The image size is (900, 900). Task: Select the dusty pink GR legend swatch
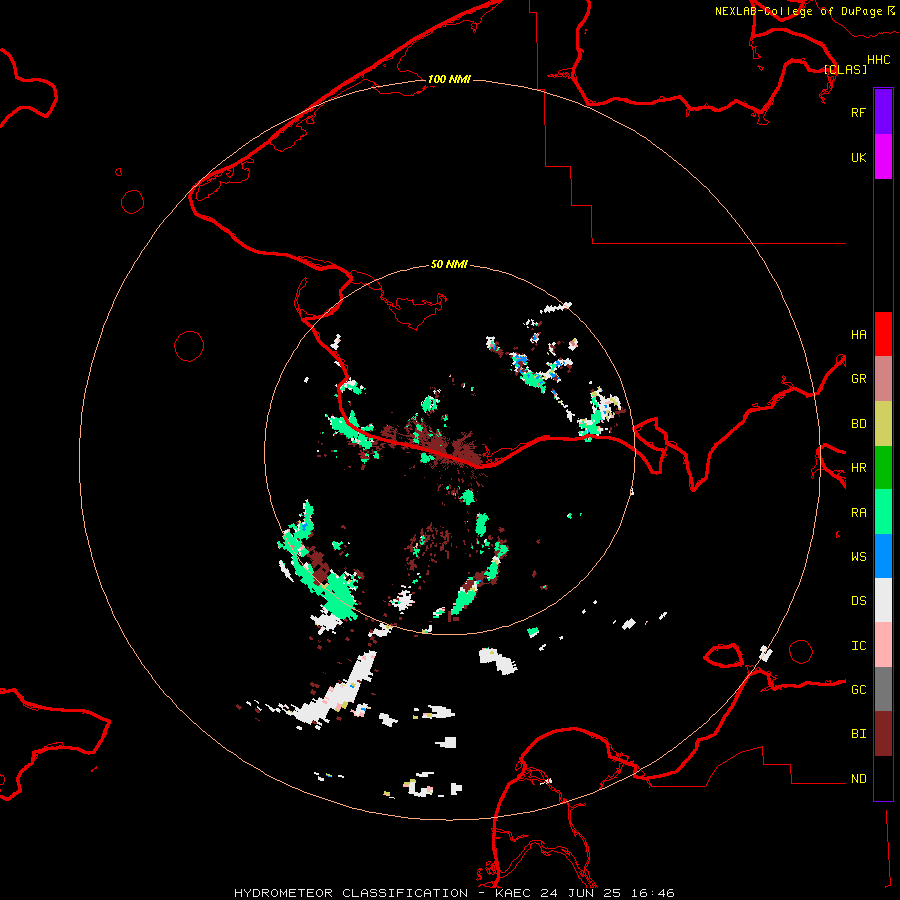tap(883, 379)
